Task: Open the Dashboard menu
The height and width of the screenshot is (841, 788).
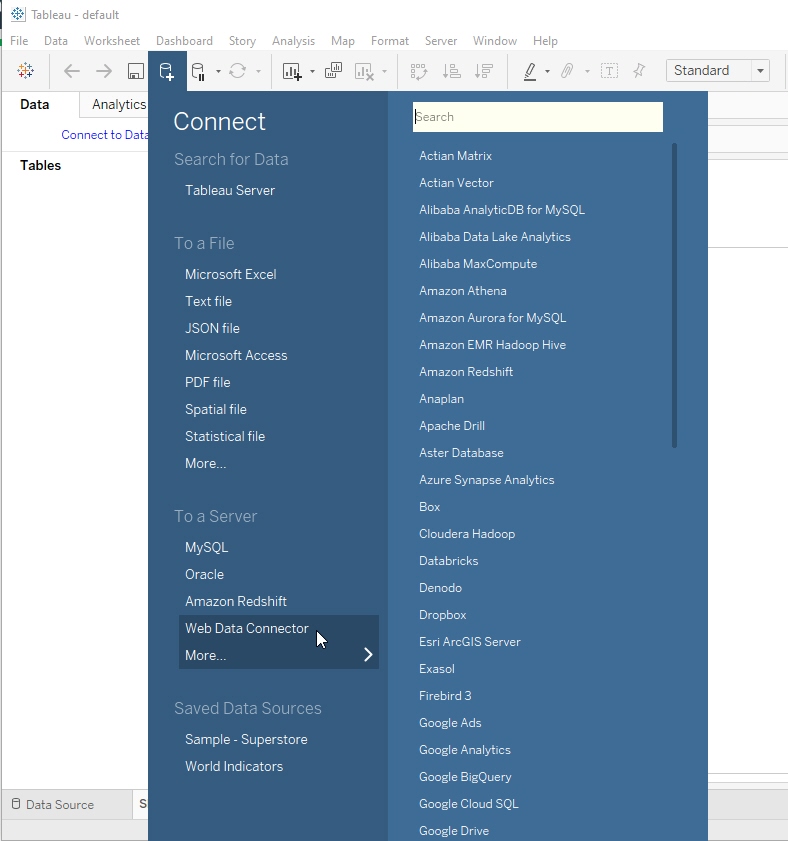Action: (x=185, y=41)
